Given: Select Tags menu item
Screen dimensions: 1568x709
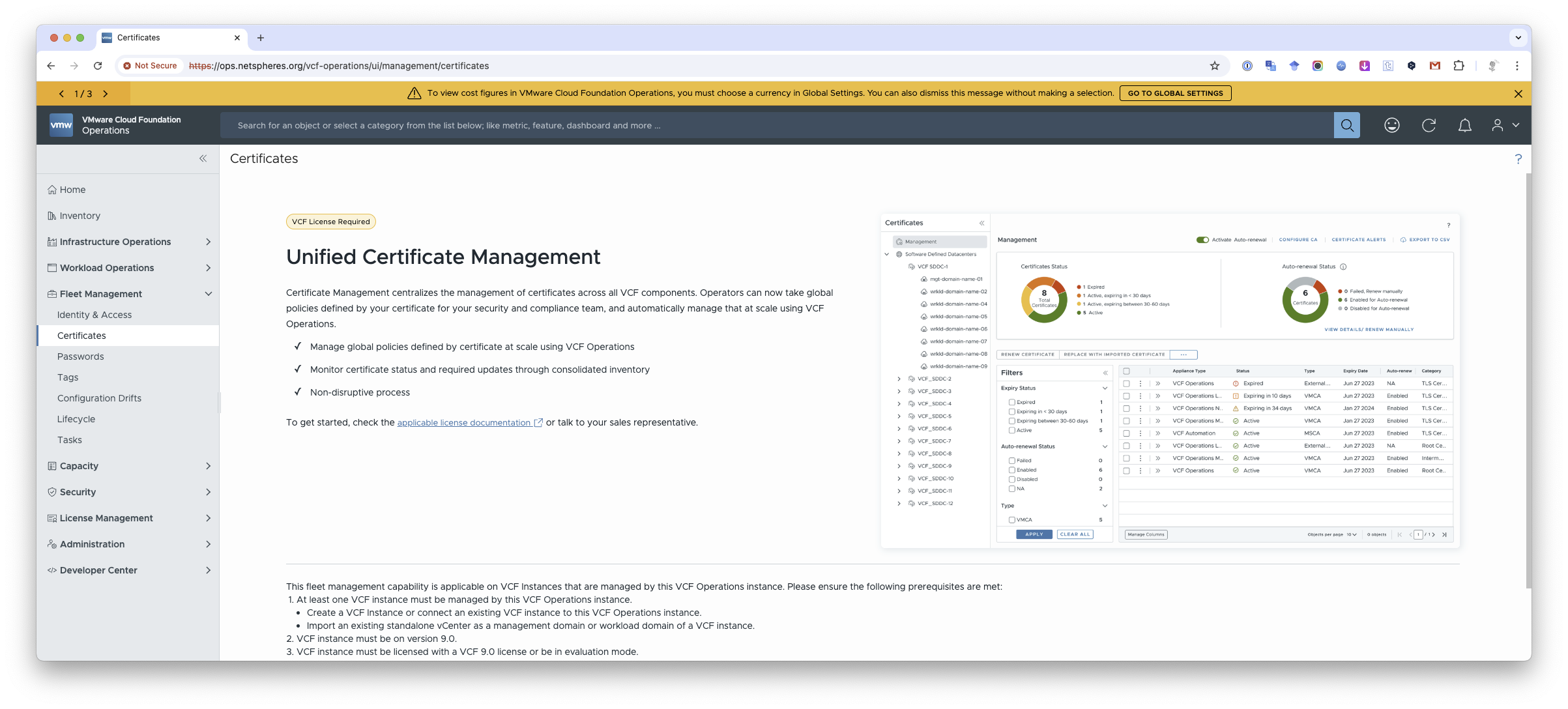Looking at the screenshot, I should click(x=128, y=377).
